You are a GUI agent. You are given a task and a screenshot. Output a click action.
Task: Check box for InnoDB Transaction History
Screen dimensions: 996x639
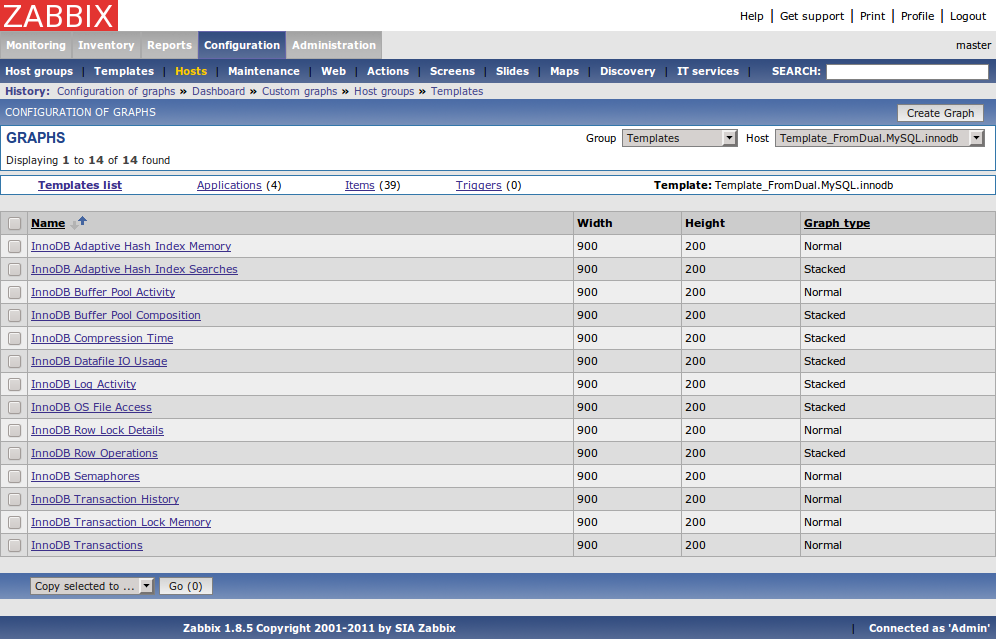[15, 500]
